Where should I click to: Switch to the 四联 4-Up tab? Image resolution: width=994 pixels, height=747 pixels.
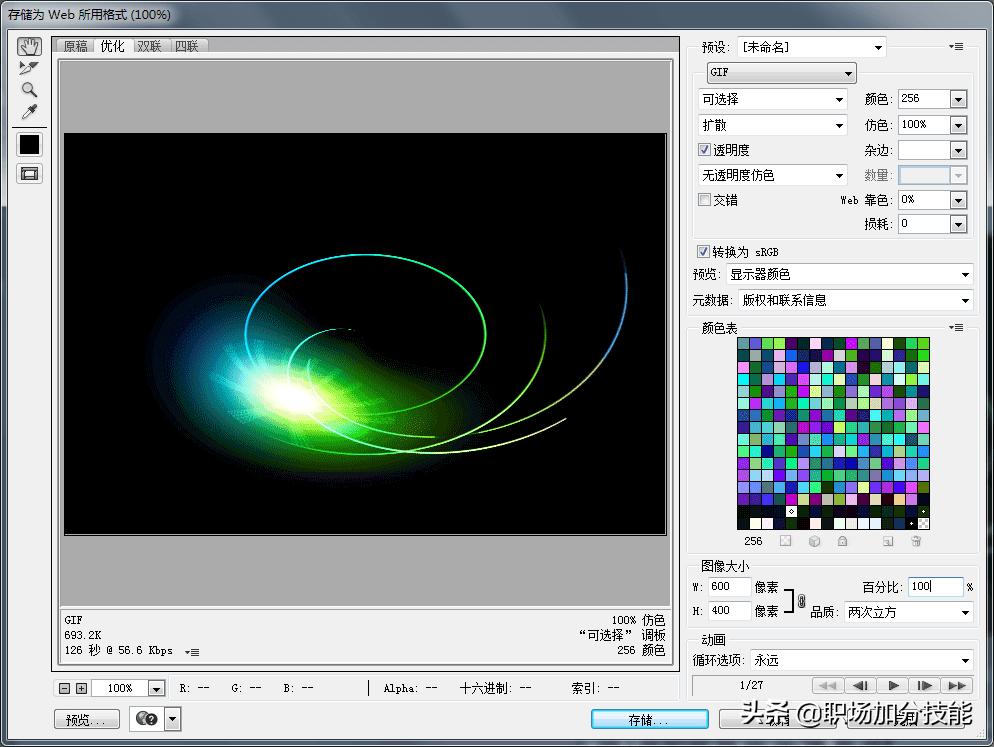(x=188, y=45)
